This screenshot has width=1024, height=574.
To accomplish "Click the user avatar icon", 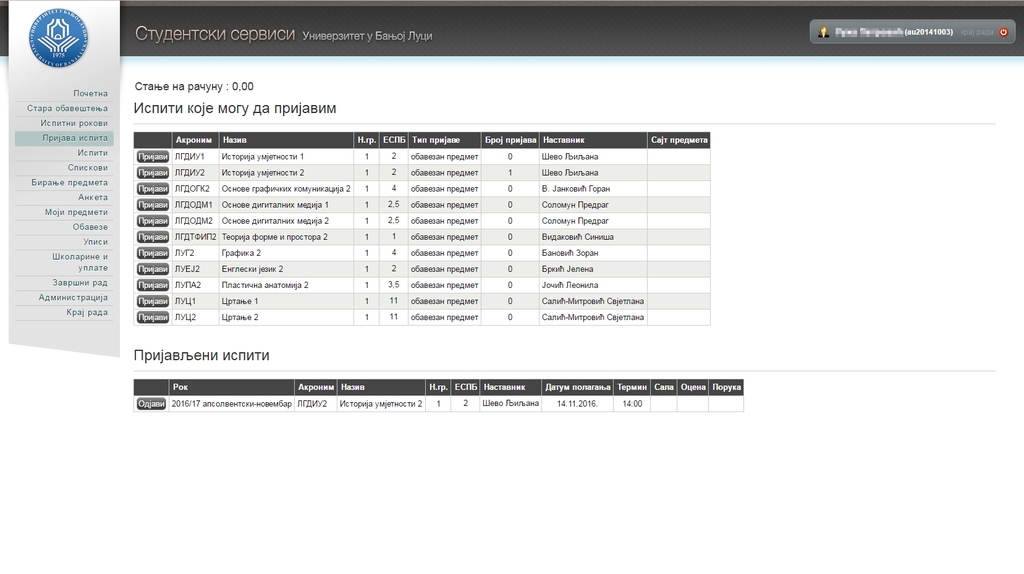I will tap(823, 32).
